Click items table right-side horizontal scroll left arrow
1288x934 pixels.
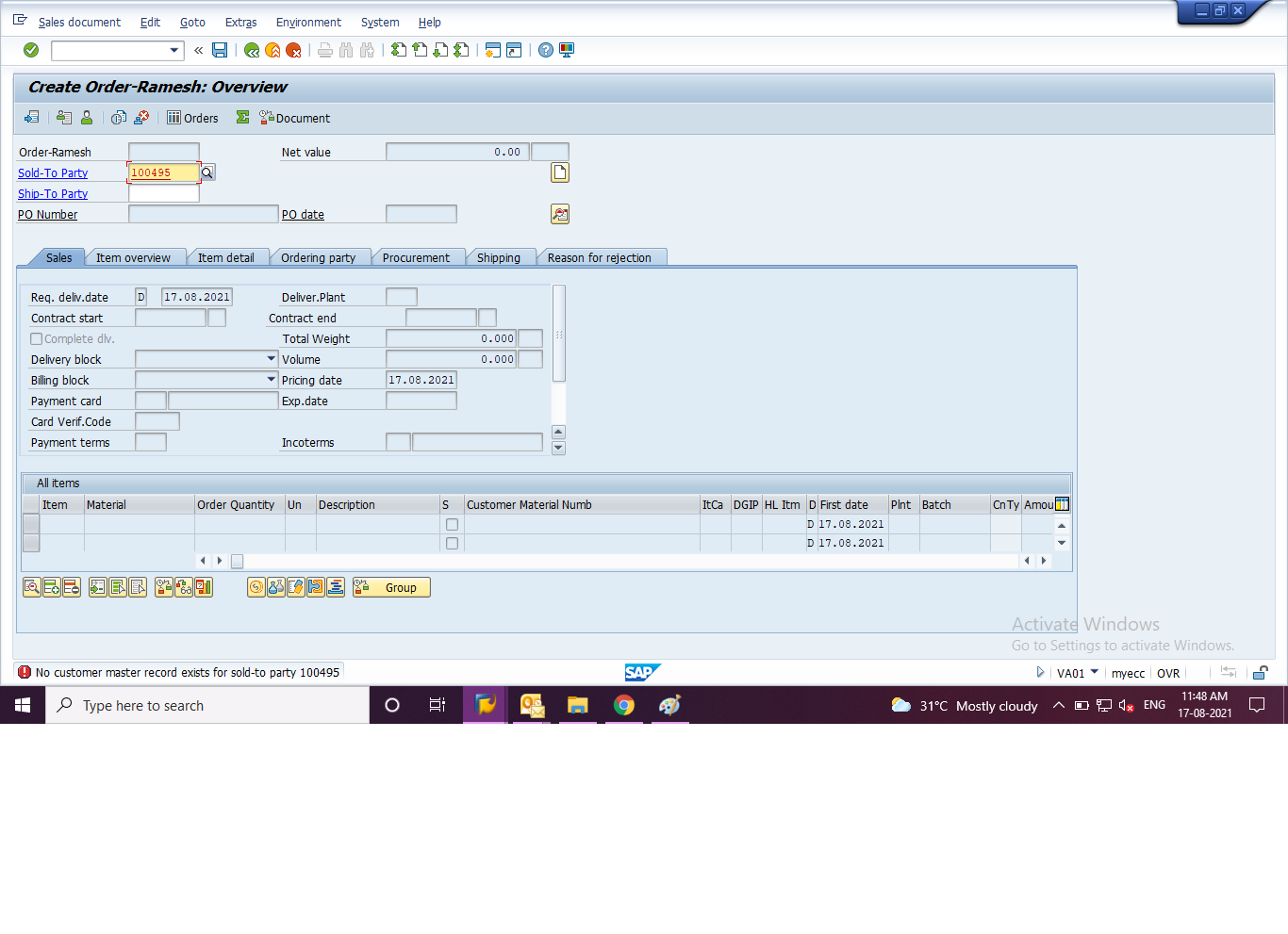[x=1027, y=561]
